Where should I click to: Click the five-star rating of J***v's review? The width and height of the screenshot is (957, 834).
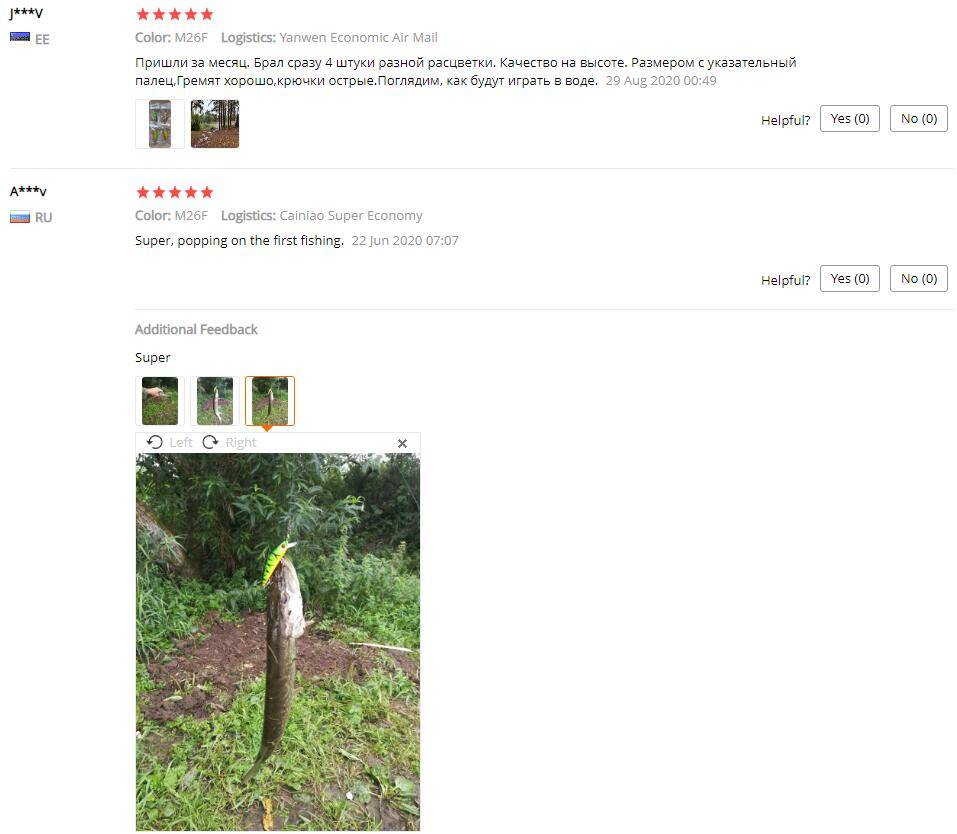[x=175, y=14]
